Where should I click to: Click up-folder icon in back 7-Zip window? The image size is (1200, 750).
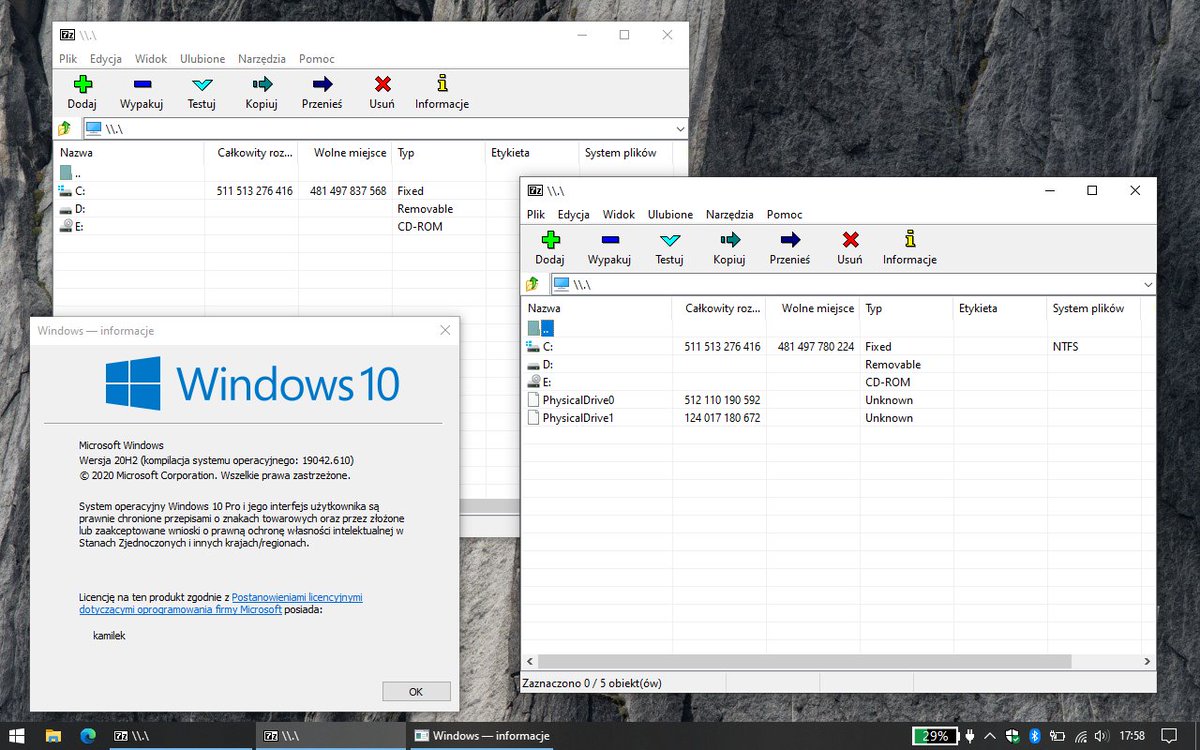[65, 128]
